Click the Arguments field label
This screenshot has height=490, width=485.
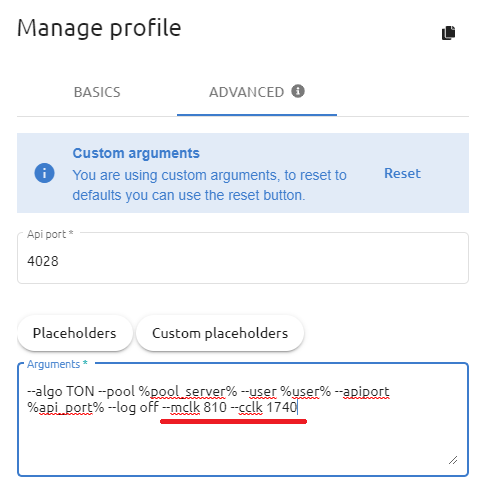coord(57,364)
